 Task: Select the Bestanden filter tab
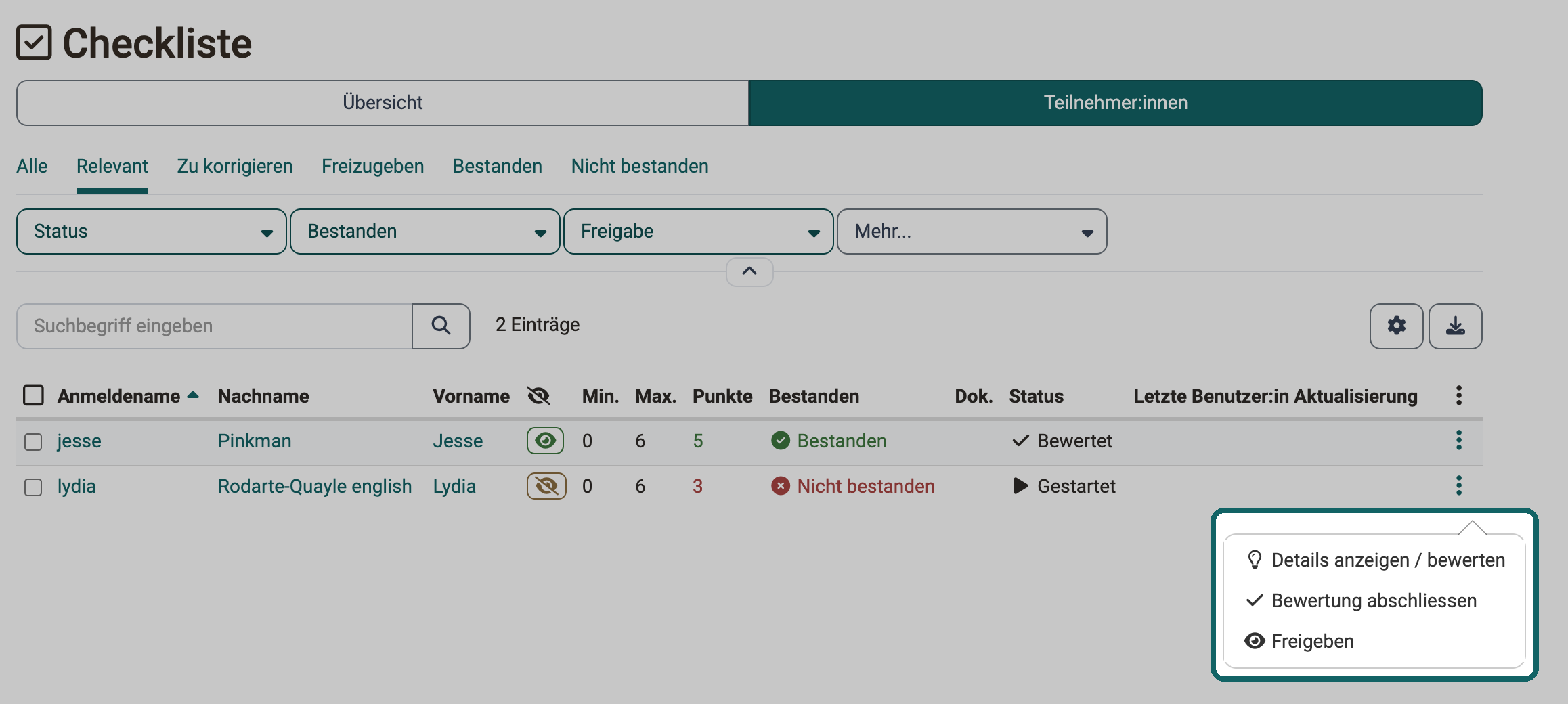point(498,167)
